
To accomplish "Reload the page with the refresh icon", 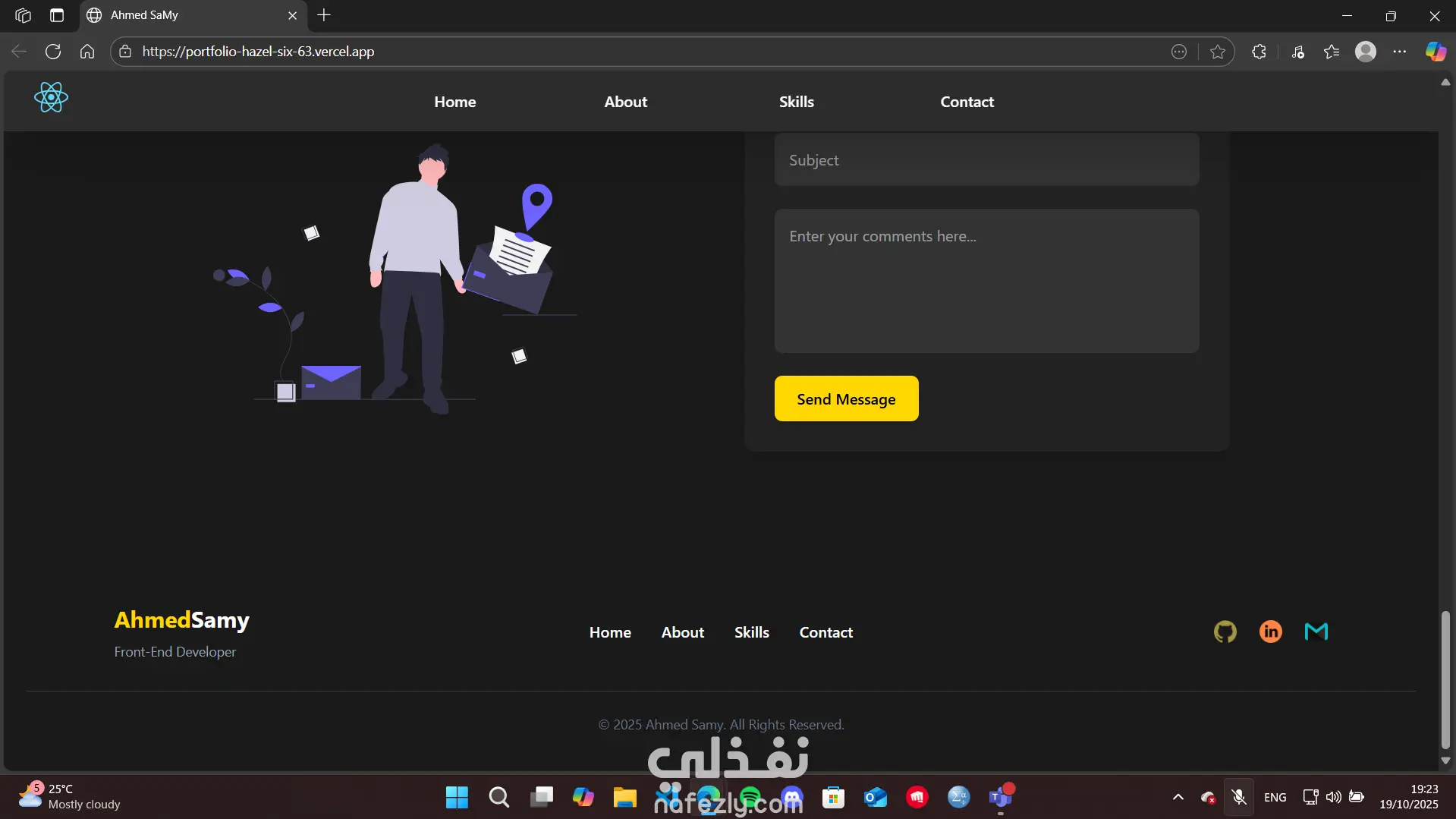I will click(53, 52).
